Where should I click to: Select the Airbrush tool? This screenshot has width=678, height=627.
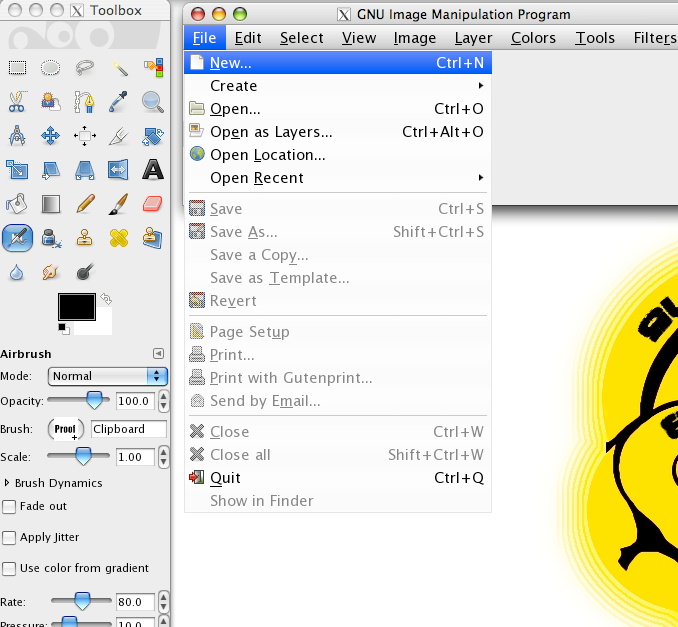[x=17, y=238]
